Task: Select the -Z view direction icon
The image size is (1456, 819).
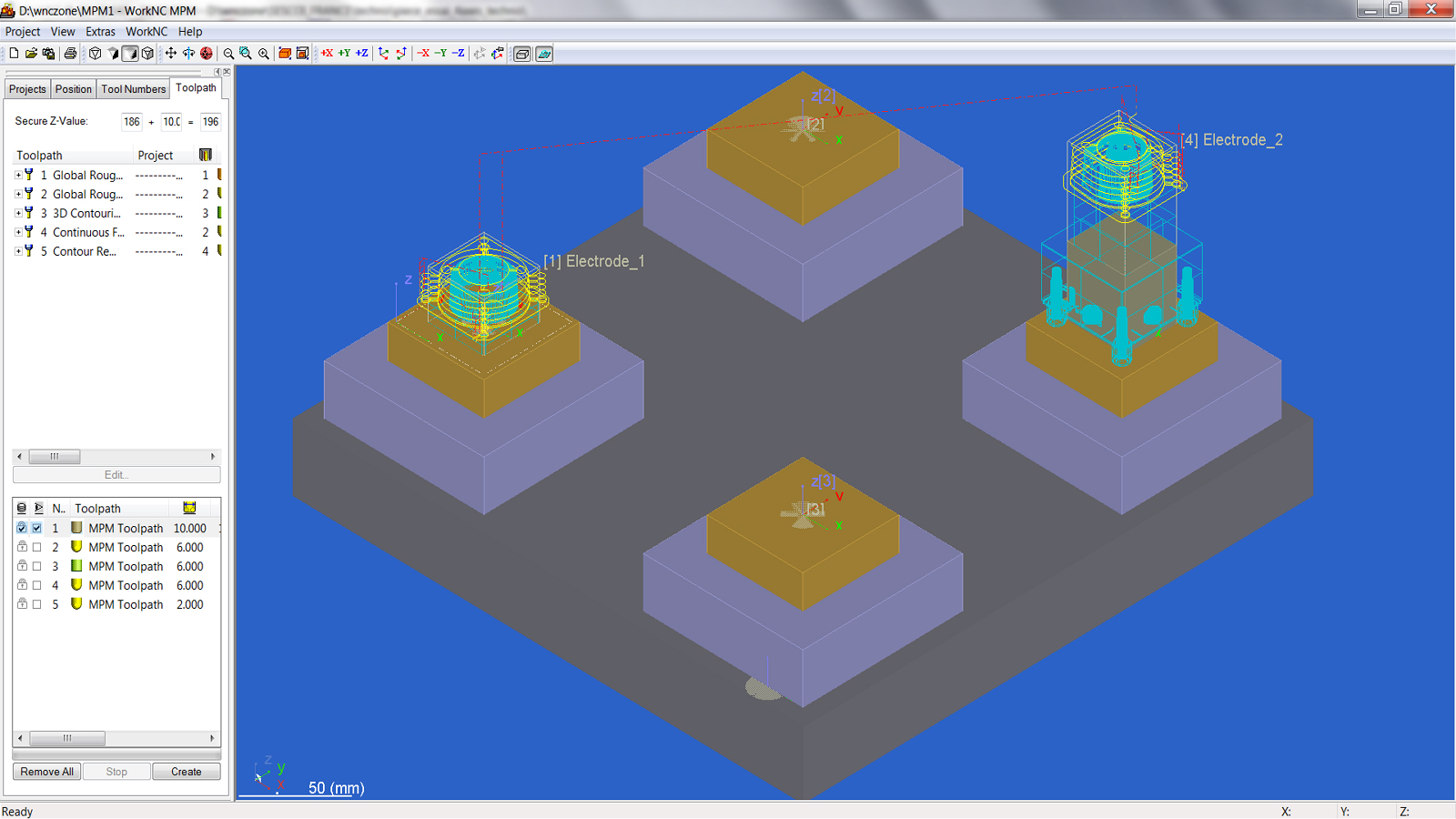Action: pos(459,54)
